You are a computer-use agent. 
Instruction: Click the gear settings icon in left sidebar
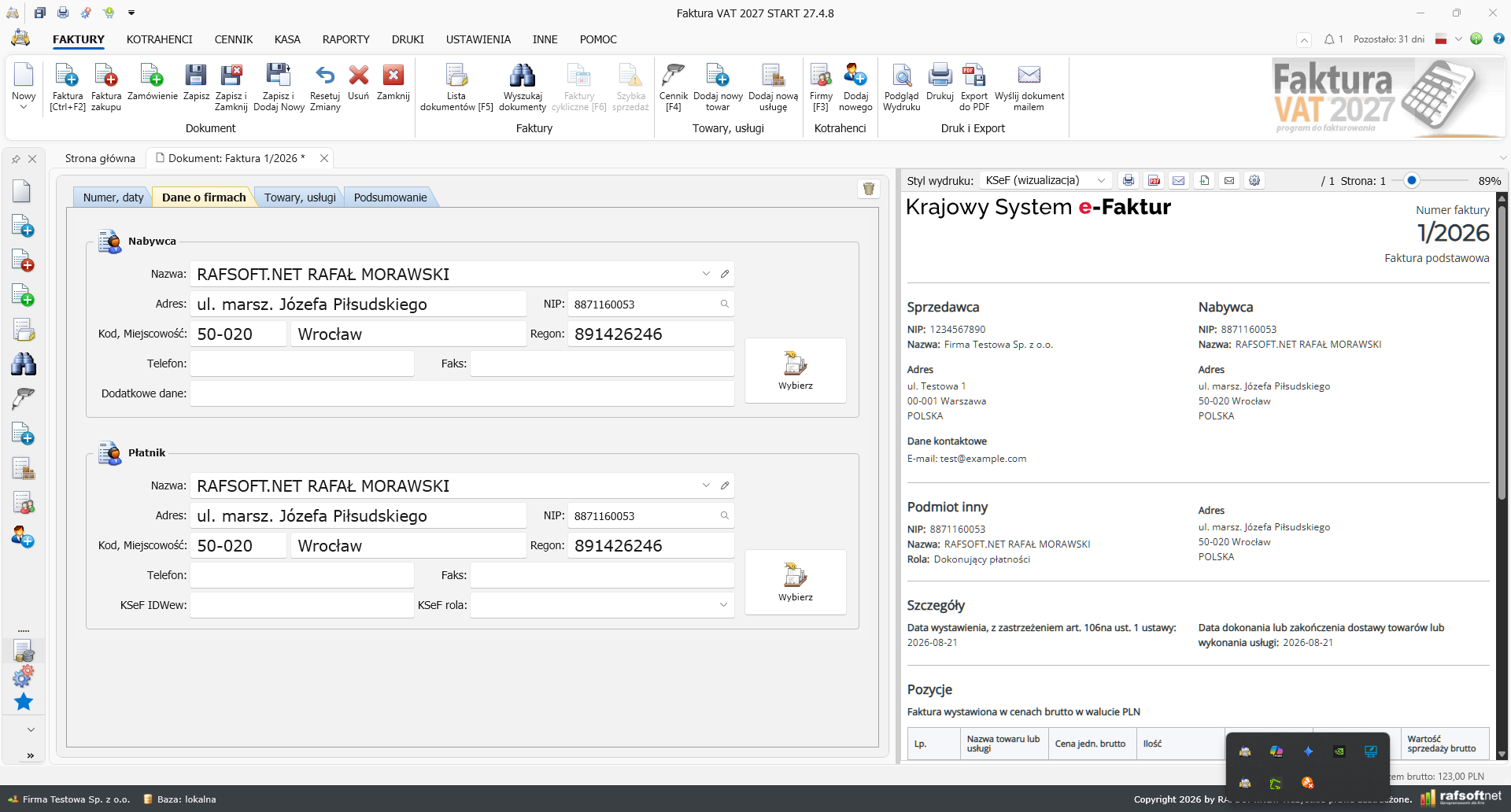pyautogui.click(x=24, y=676)
